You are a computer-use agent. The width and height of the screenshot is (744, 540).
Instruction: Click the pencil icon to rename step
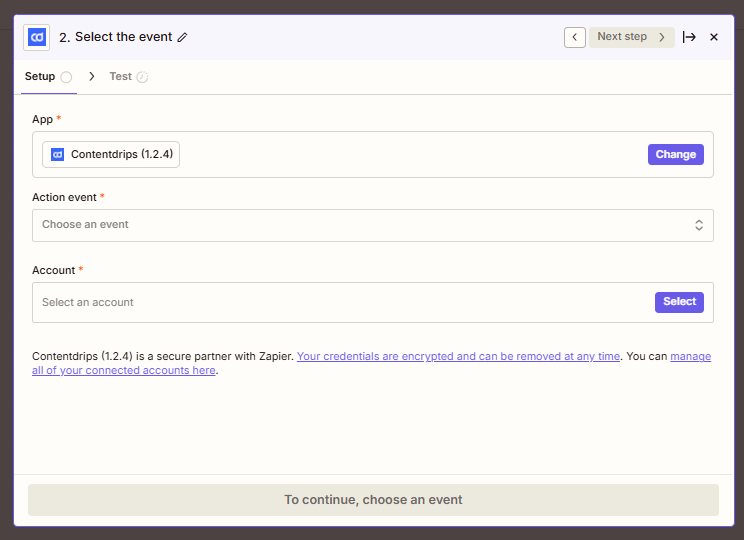(182, 37)
